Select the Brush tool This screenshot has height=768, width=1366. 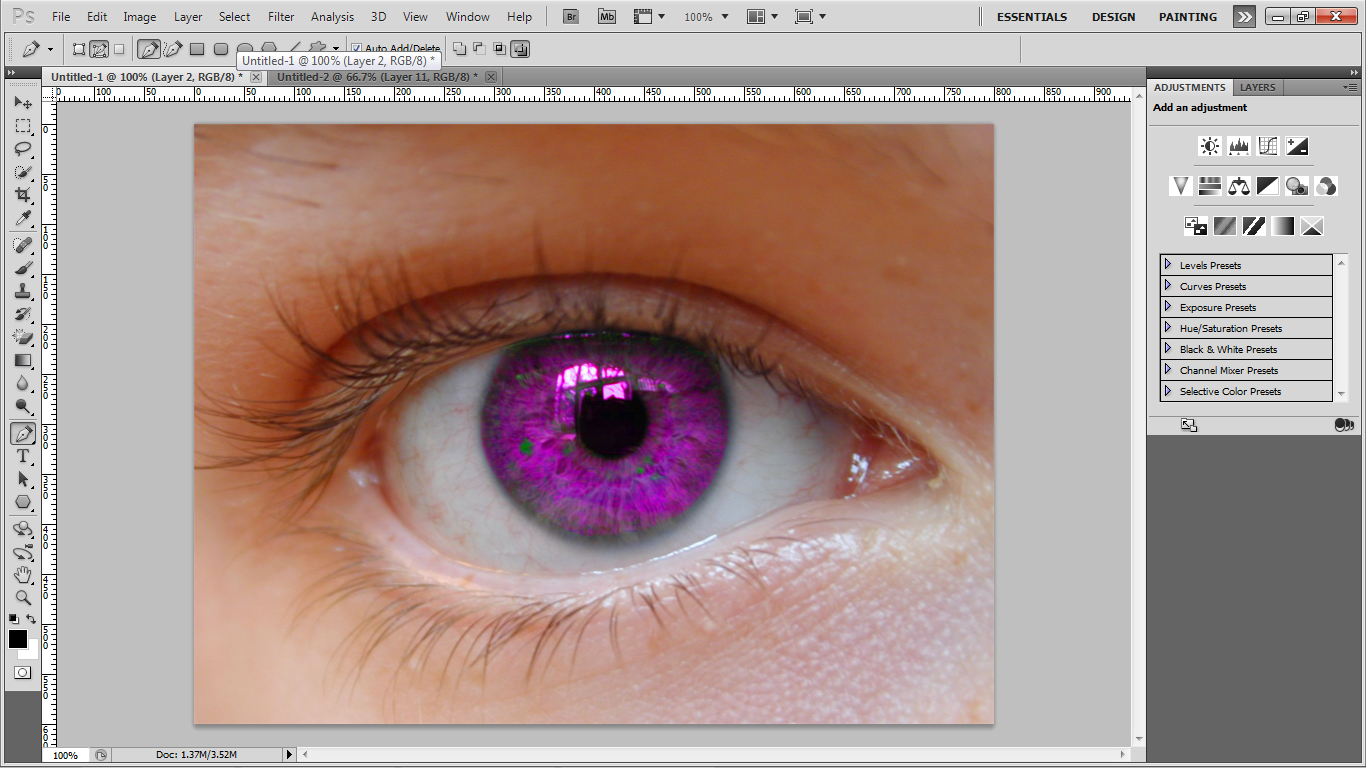point(22,268)
